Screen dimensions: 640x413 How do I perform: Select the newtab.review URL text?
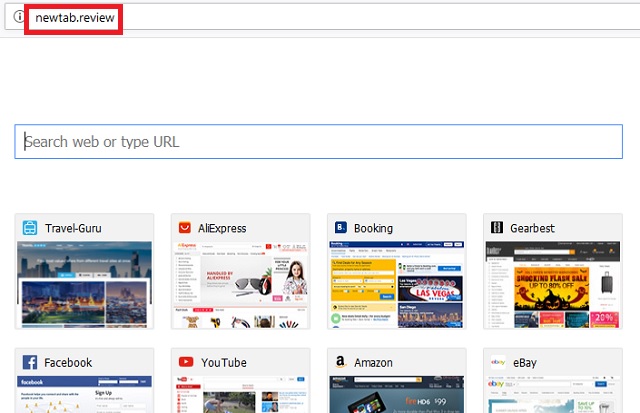75,18
